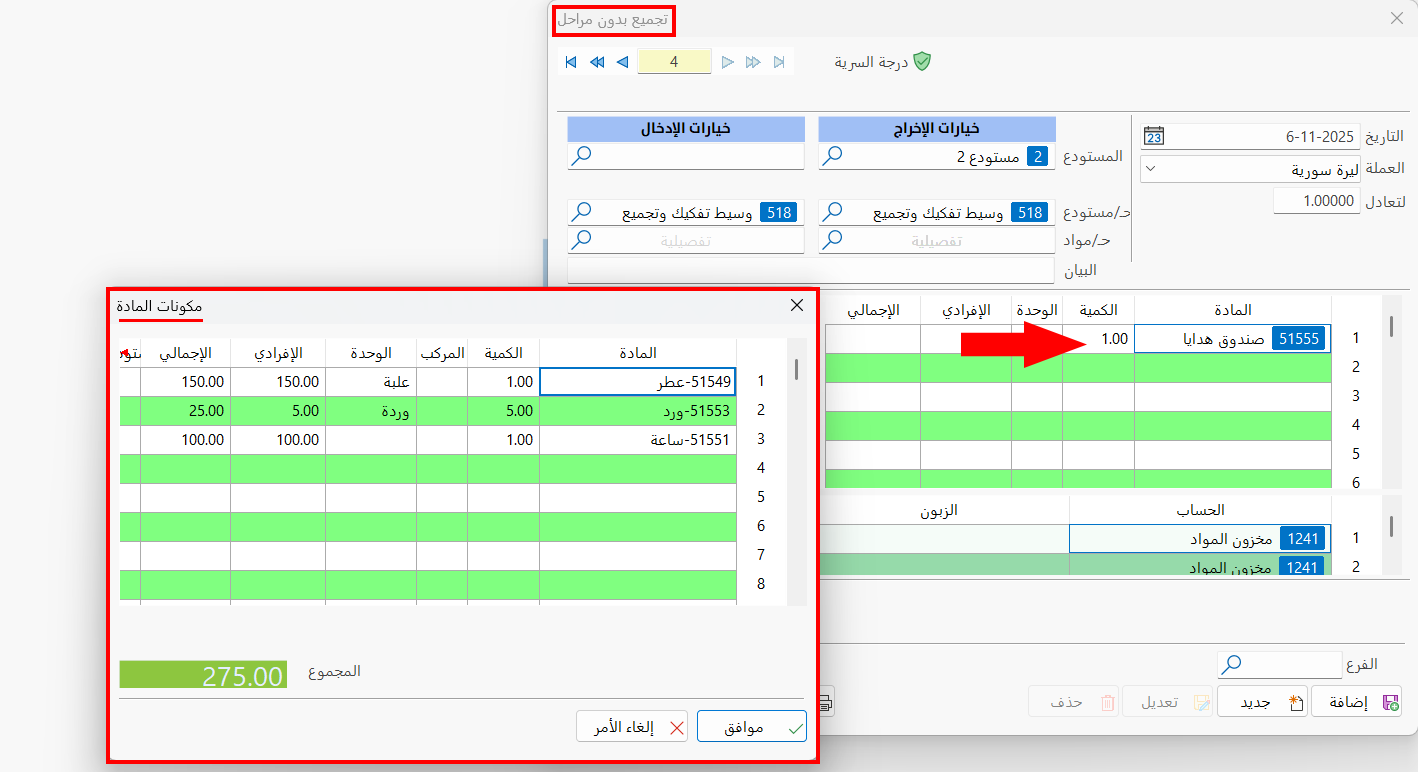
Task: Open the calendar icon beside التاريخ
Action: click(x=1154, y=136)
